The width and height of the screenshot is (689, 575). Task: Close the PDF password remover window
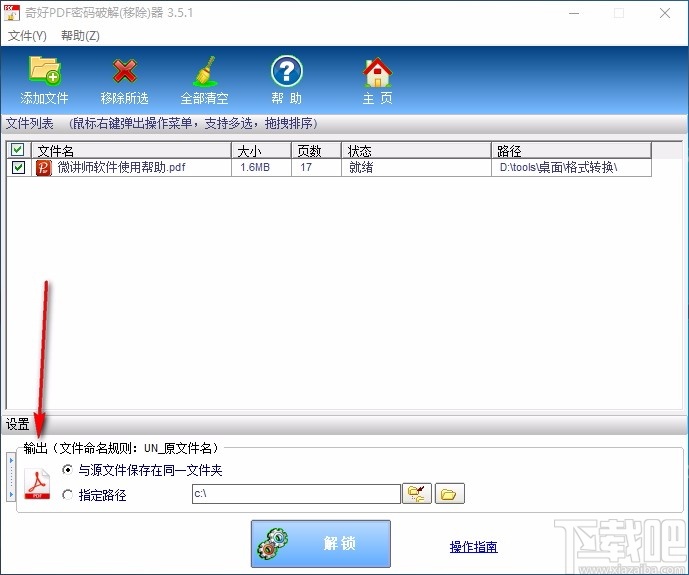pos(665,13)
